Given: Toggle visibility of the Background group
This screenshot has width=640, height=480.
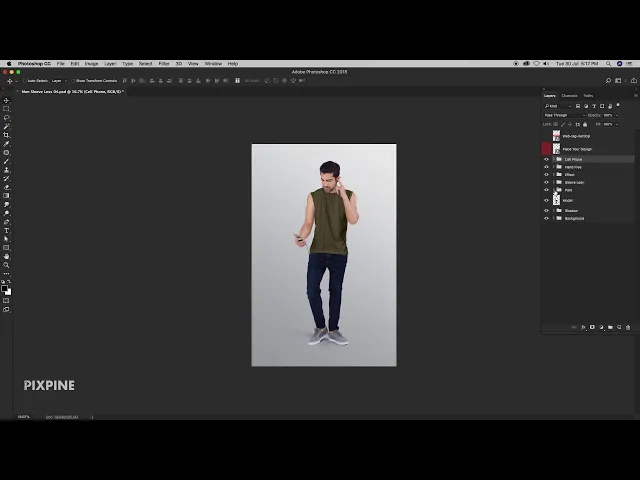Looking at the screenshot, I should (x=546, y=218).
